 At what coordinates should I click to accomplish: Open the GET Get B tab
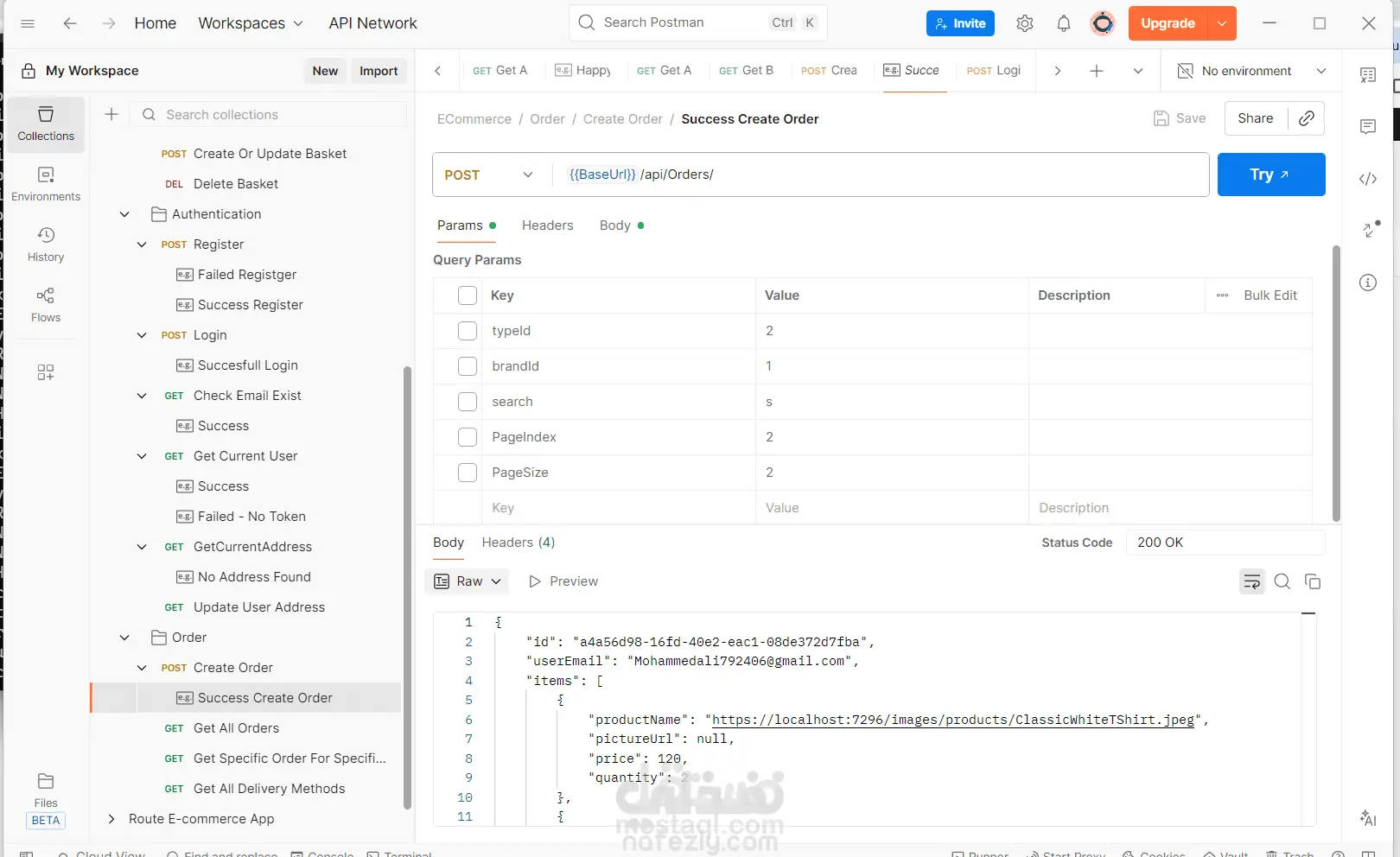(x=746, y=71)
